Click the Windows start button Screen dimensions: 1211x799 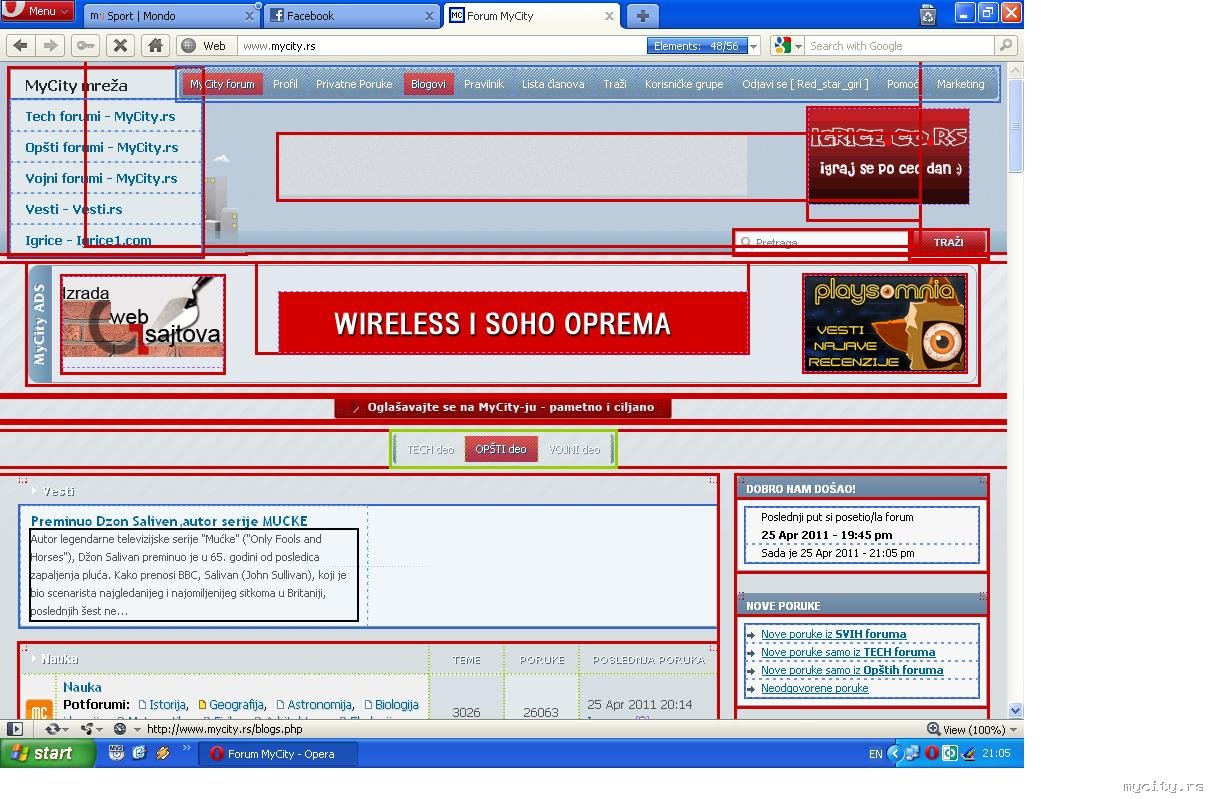click(47, 754)
